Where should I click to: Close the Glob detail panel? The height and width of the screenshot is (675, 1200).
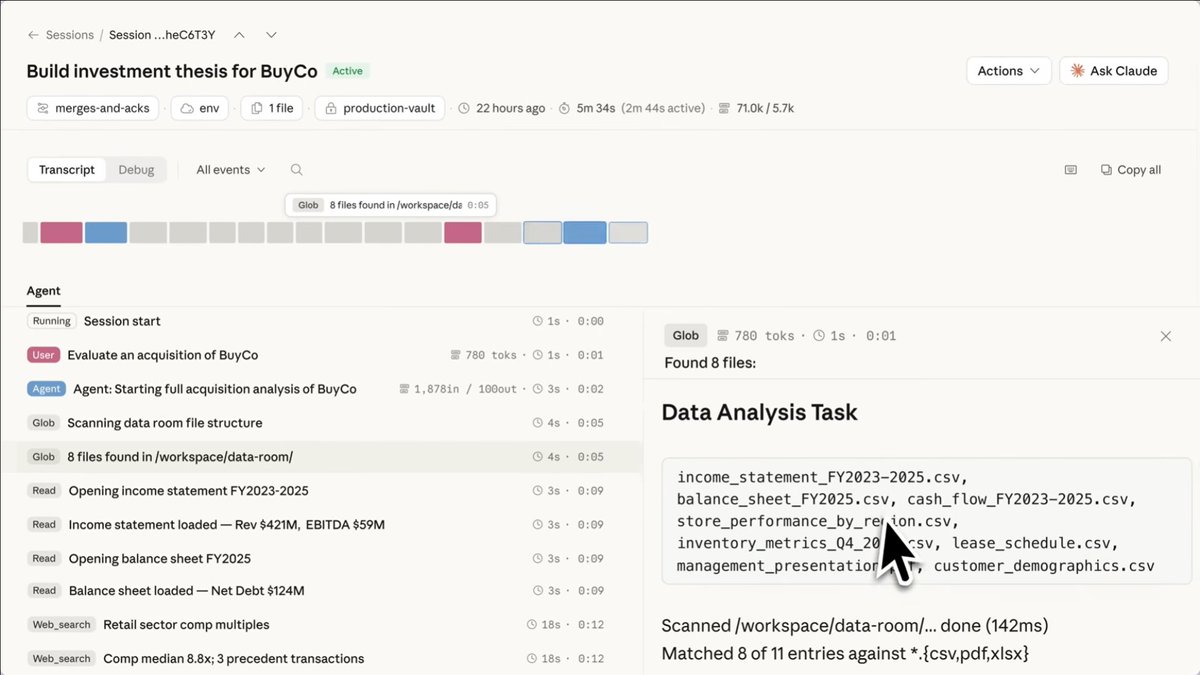1165,336
